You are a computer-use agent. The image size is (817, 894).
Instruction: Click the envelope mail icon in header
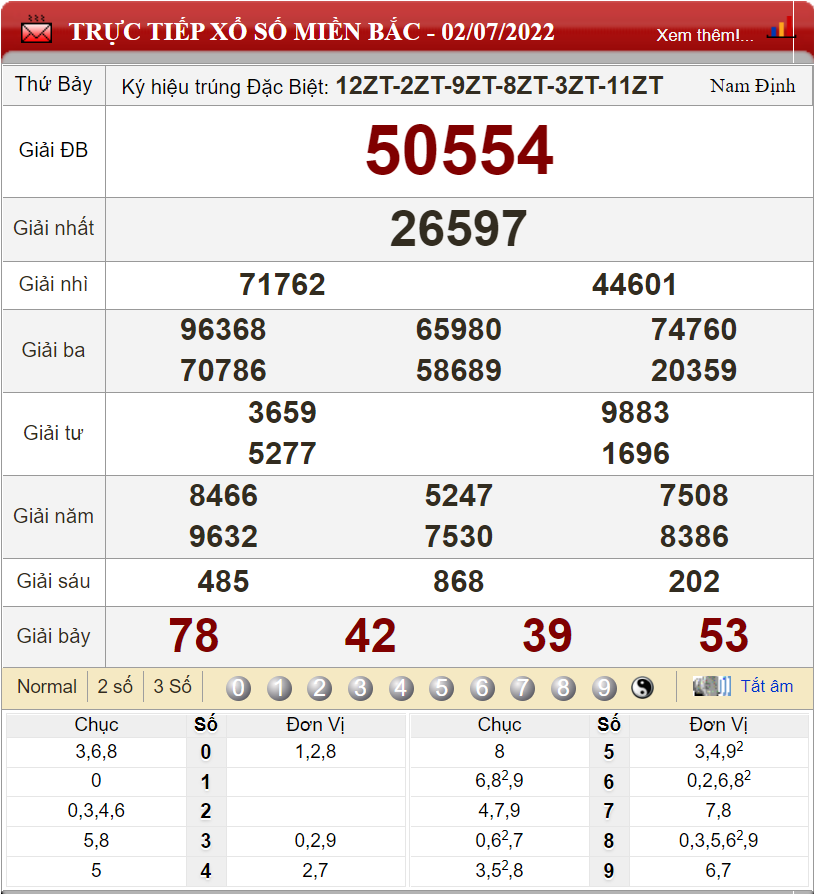(36, 30)
